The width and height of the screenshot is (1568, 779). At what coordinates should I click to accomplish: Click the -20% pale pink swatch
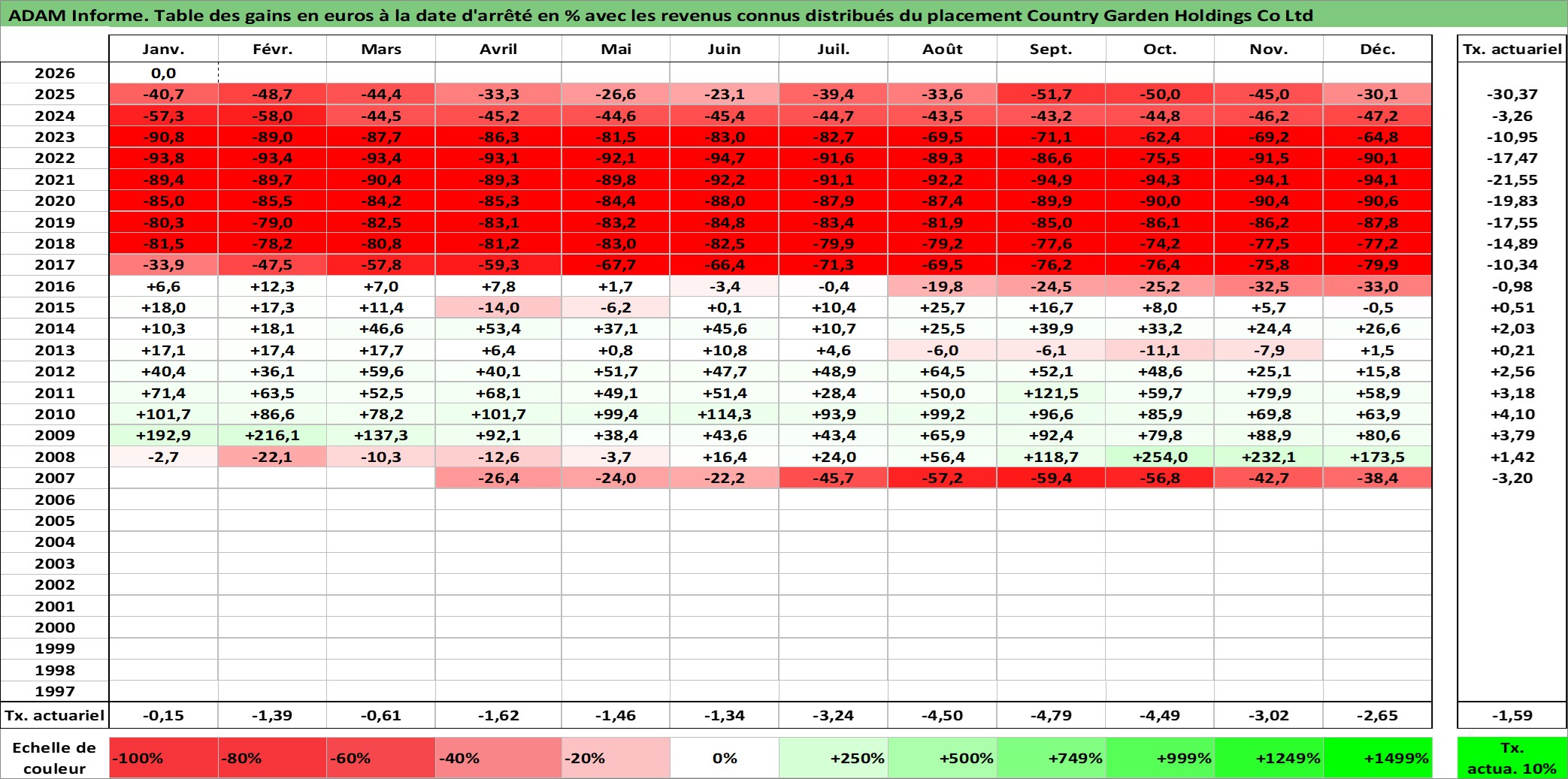click(616, 758)
